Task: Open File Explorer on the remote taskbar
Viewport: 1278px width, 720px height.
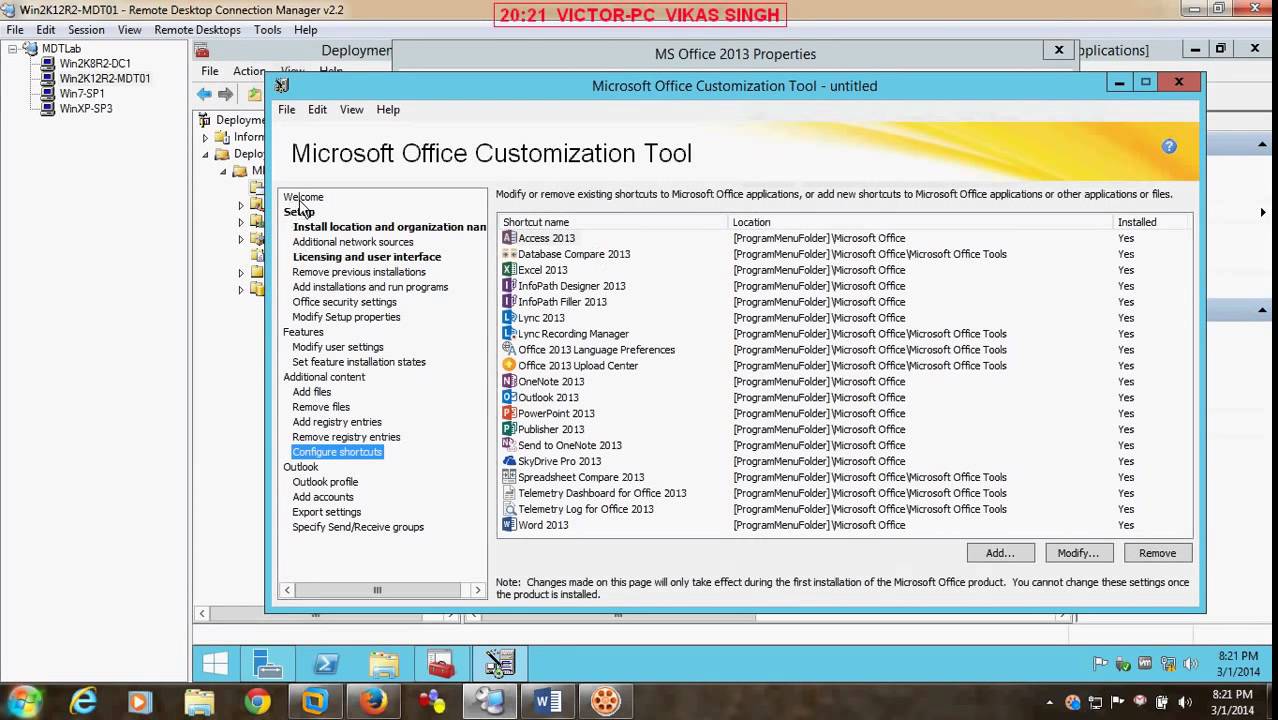Action: point(384,664)
